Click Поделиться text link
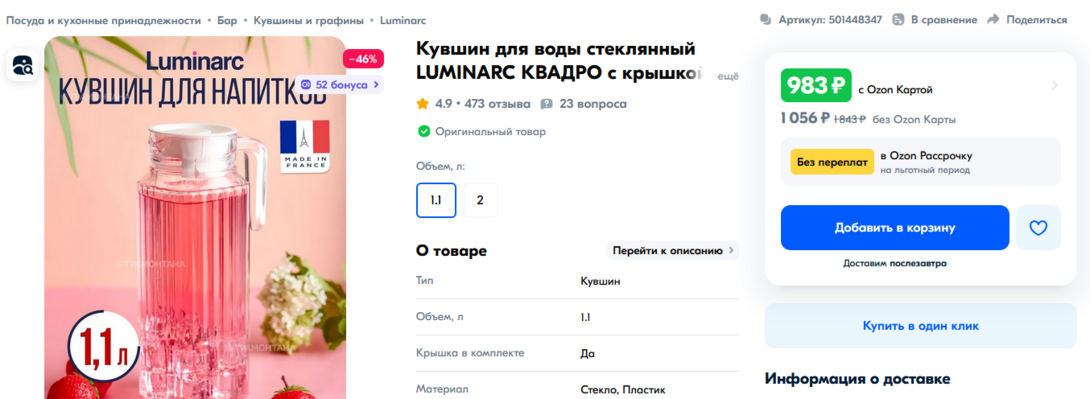 tap(1036, 20)
